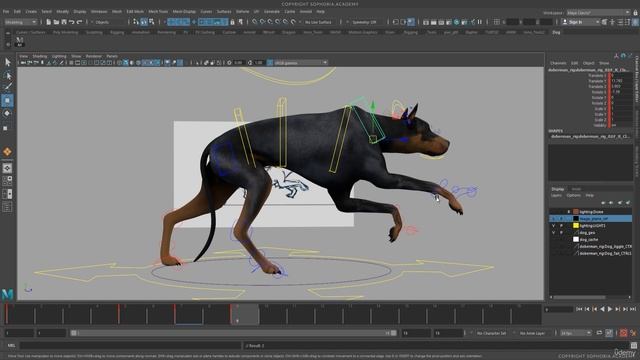The image size is (640, 360).
Task: Click the Save Scene icon
Action: point(64,22)
